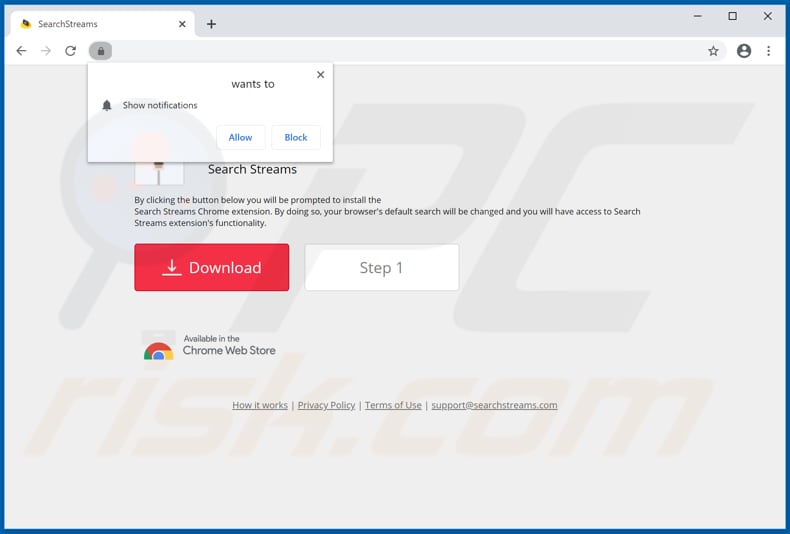Open the Privacy Policy link
Screen dimensions: 790x534
[326, 405]
